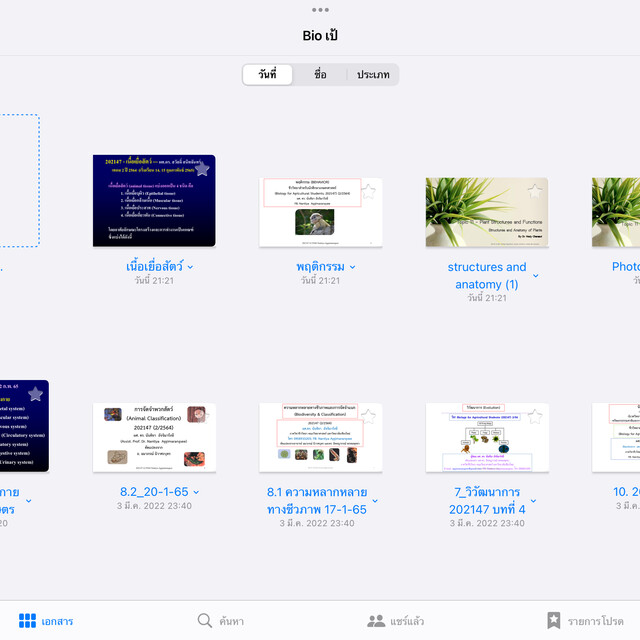Tap the star on the เนื้อเยื่อสัตว์ thumbnail
640x640 pixels.
201,169
